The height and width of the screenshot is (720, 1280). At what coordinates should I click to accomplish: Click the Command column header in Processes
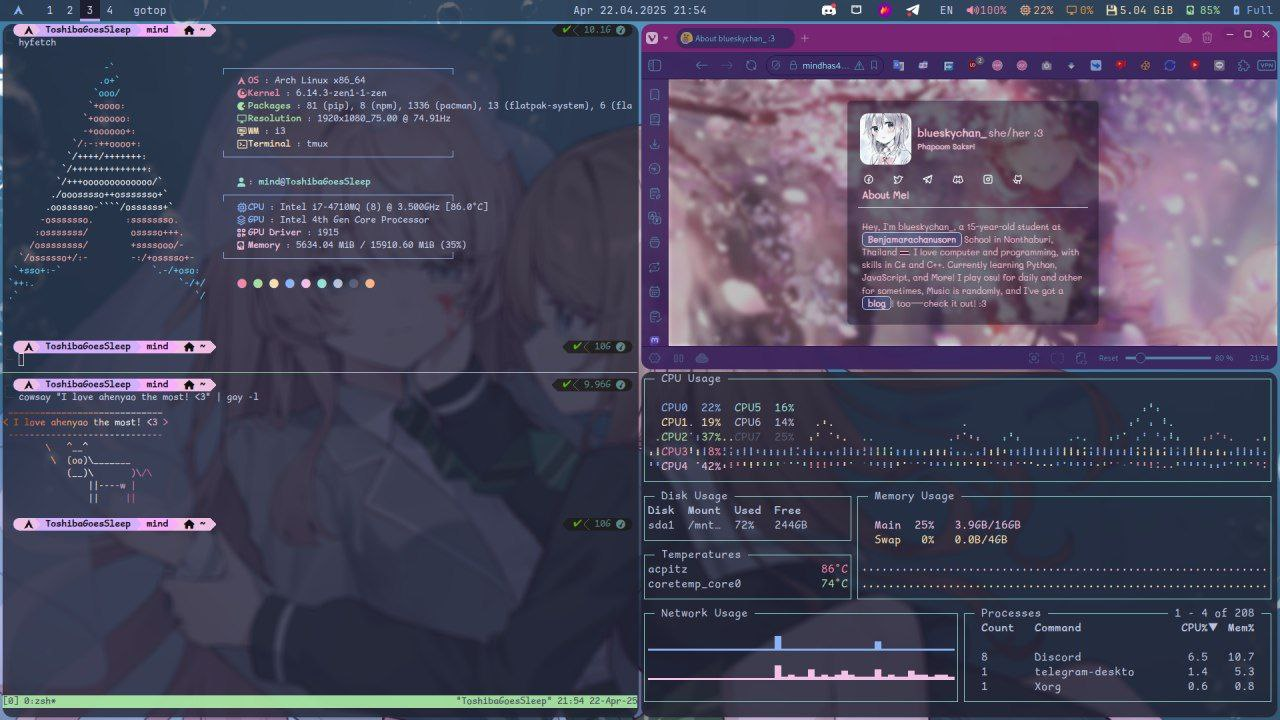click(x=1057, y=628)
